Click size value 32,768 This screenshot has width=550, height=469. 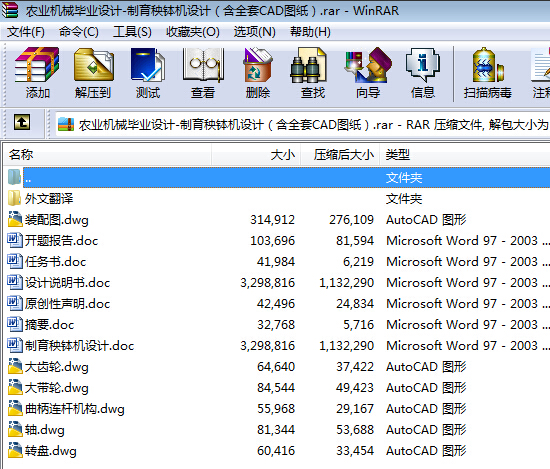click(x=276, y=325)
